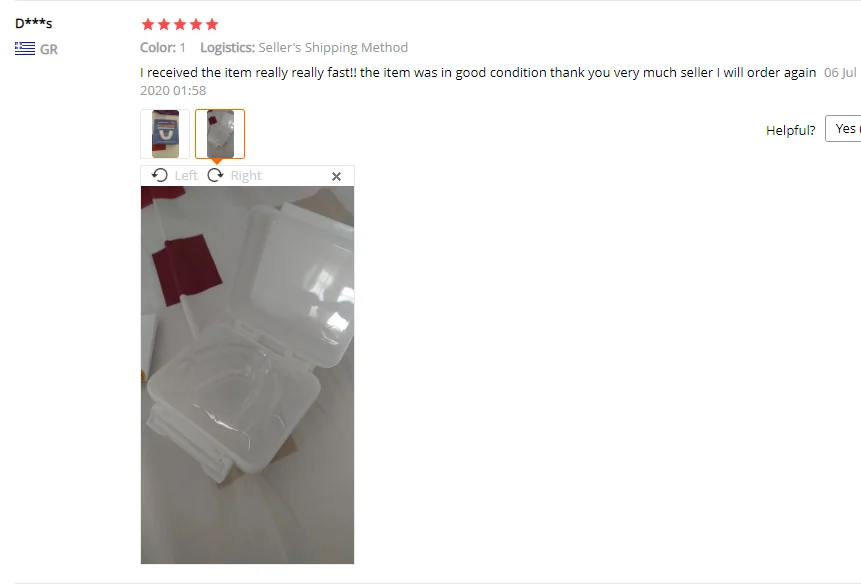Click the enlarged plastic case photo
The image size is (861, 586).
[247, 375]
